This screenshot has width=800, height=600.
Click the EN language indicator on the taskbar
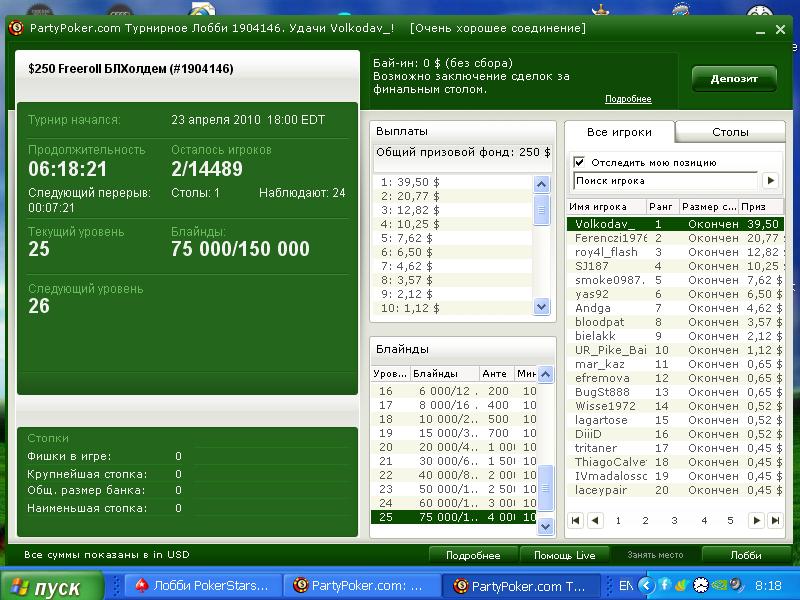point(626,585)
